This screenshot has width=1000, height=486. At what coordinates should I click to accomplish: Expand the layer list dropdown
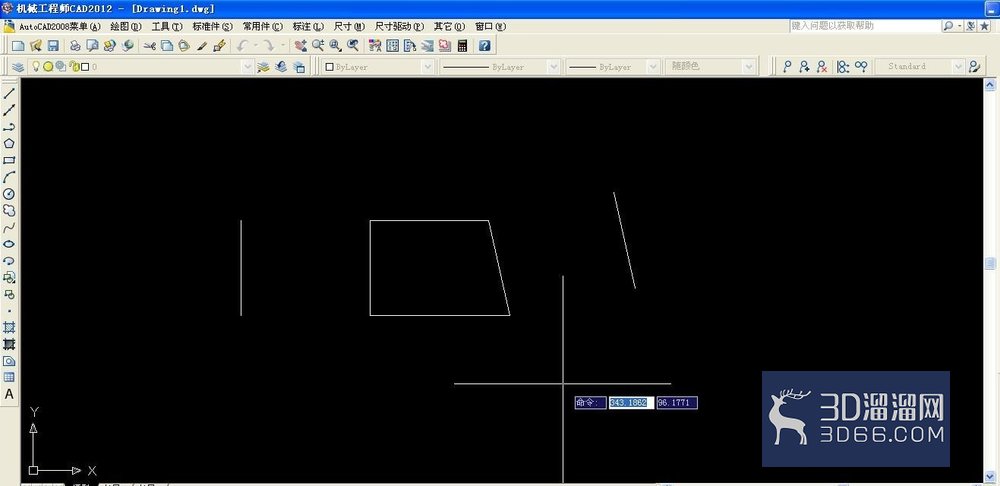pyautogui.click(x=247, y=66)
